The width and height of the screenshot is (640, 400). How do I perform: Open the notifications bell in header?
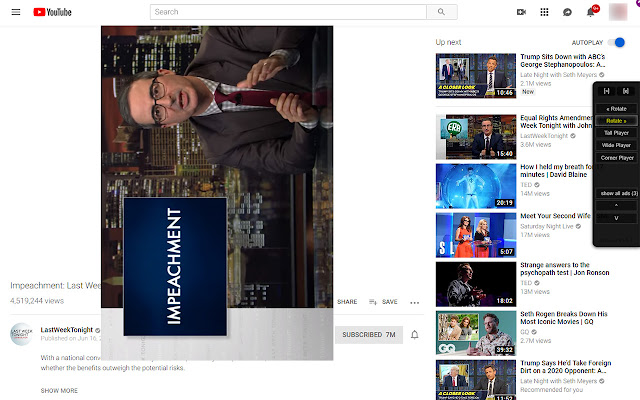tap(590, 12)
